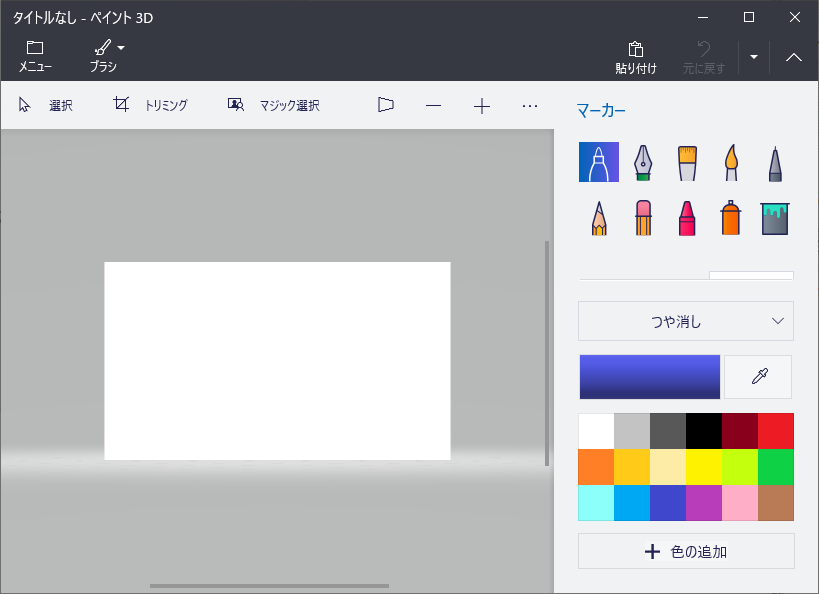
Task: Pick the green color swatch
Action: click(776, 467)
